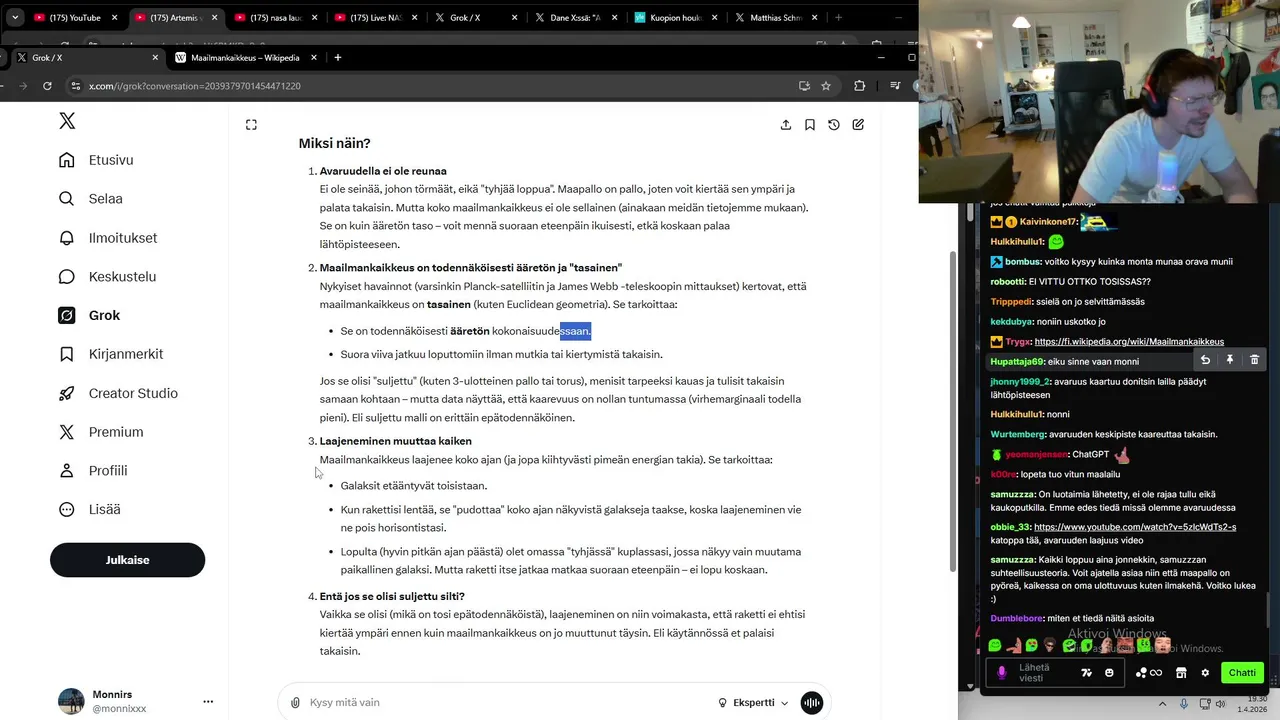The height and width of the screenshot is (720, 1280).
Task: Start a new Grok chat
Action: [858, 125]
